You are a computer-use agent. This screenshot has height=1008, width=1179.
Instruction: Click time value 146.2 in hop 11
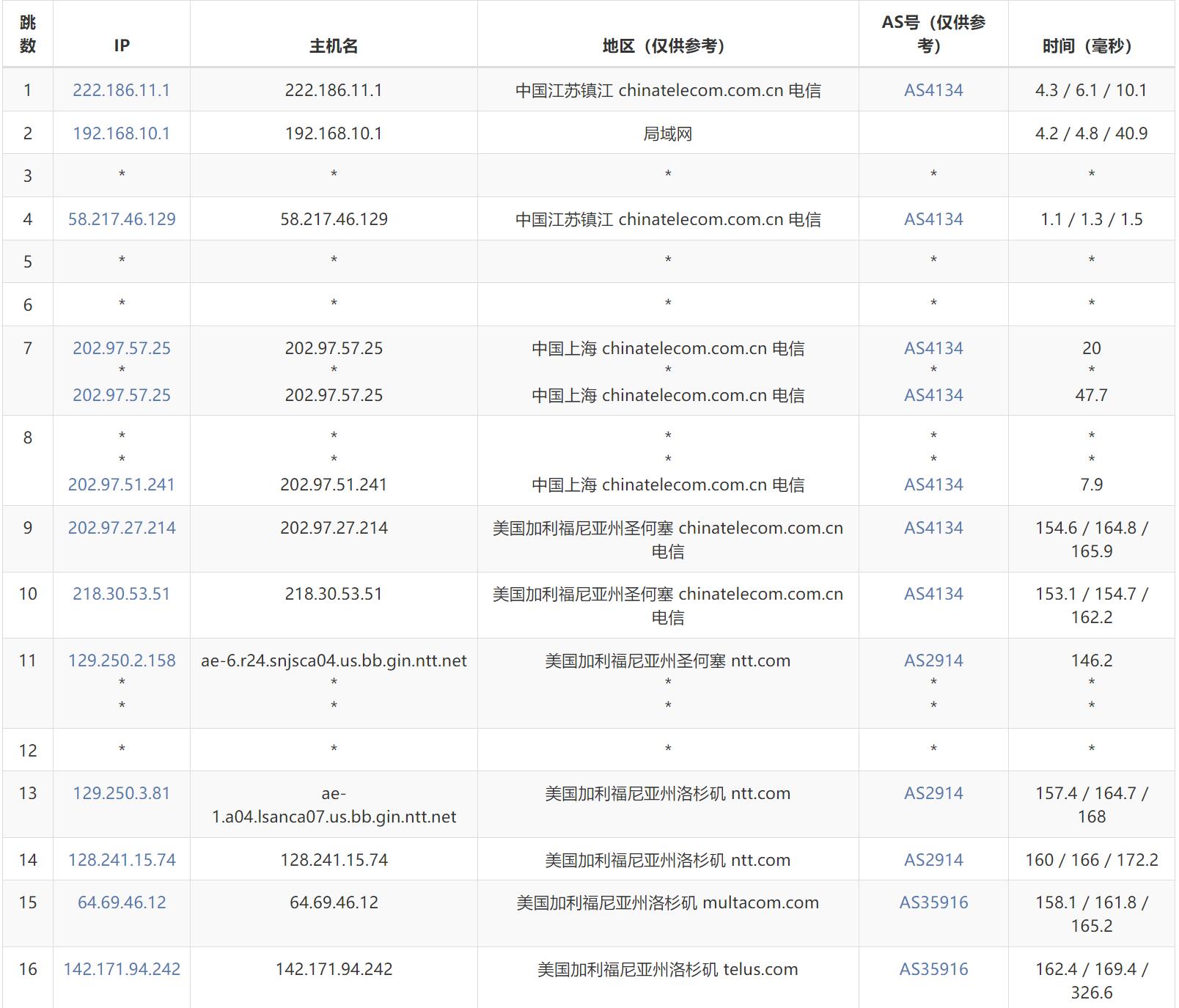[x=1092, y=661]
